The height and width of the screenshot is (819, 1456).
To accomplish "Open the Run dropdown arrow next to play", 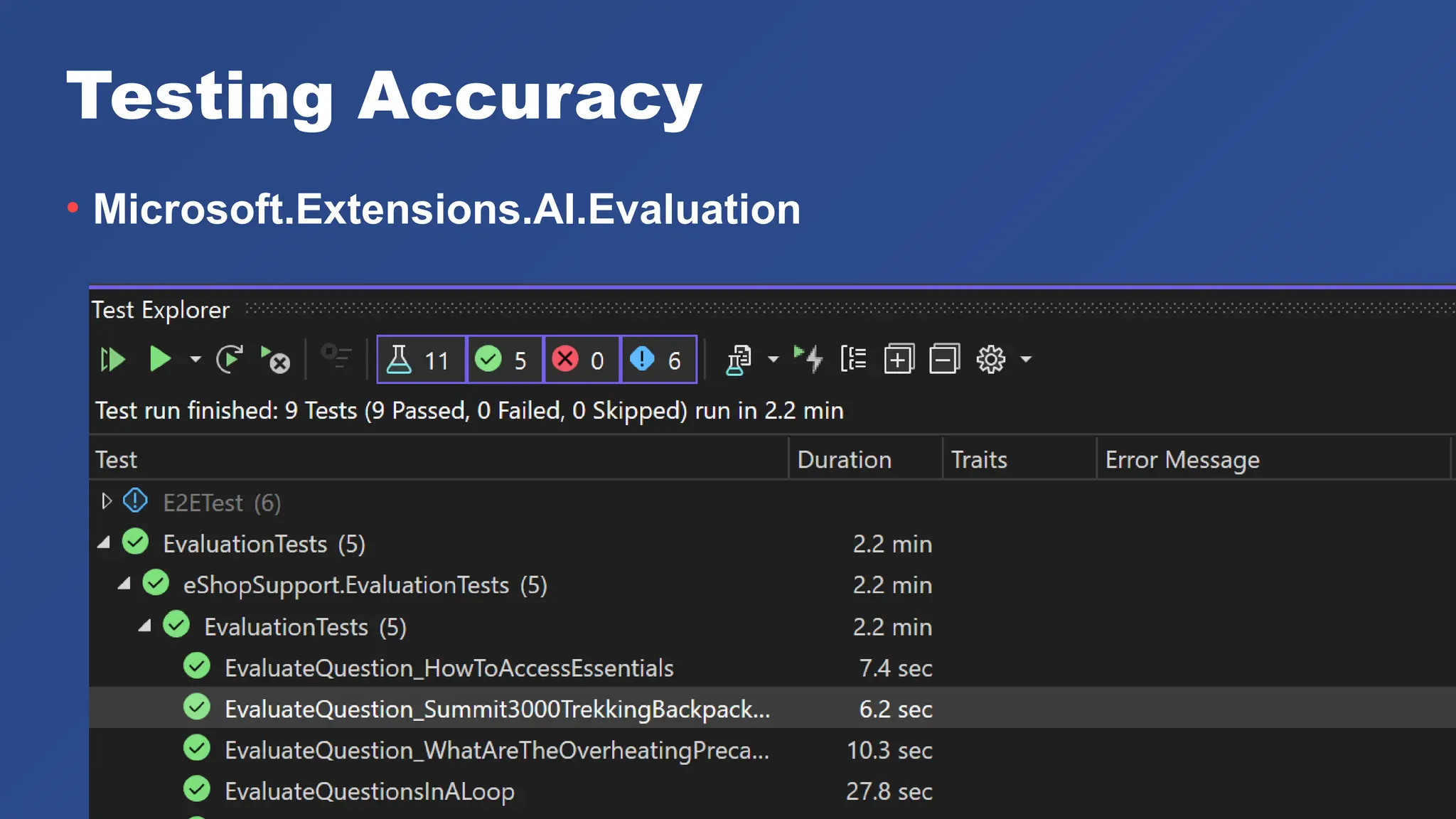I will pyautogui.click(x=195, y=360).
